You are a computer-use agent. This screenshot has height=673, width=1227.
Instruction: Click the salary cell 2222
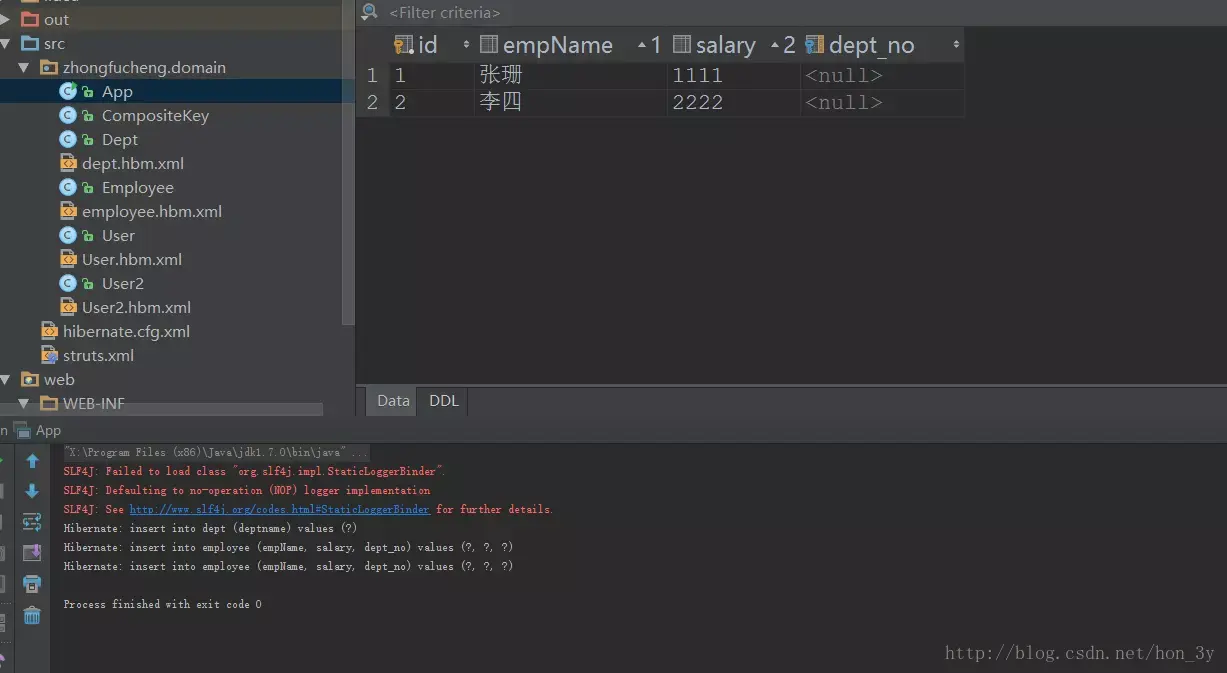click(x=733, y=102)
